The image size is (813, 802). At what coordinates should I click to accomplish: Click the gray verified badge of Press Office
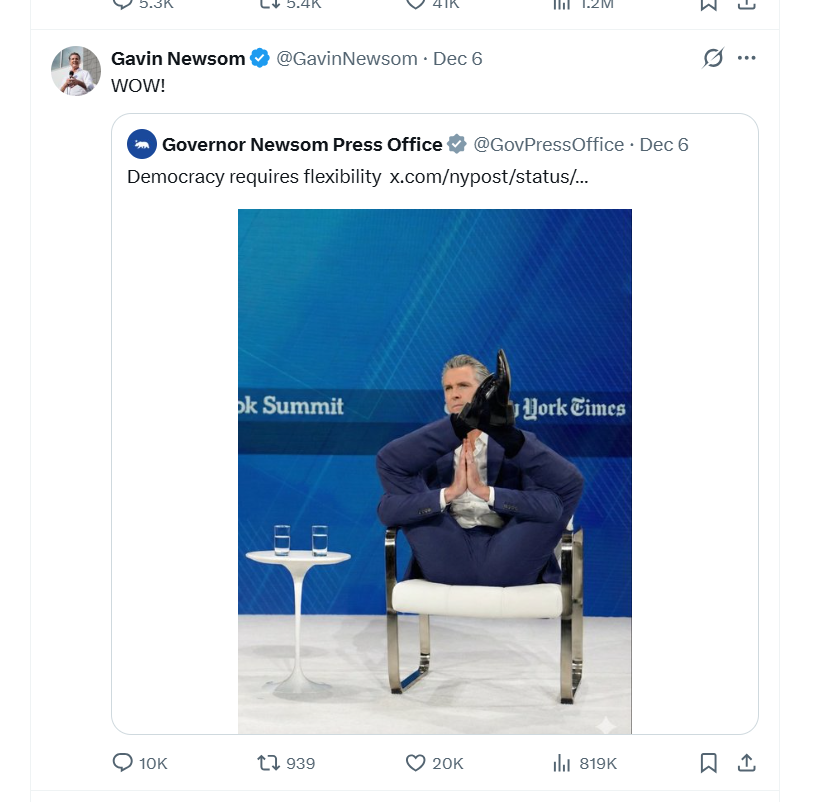457,144
